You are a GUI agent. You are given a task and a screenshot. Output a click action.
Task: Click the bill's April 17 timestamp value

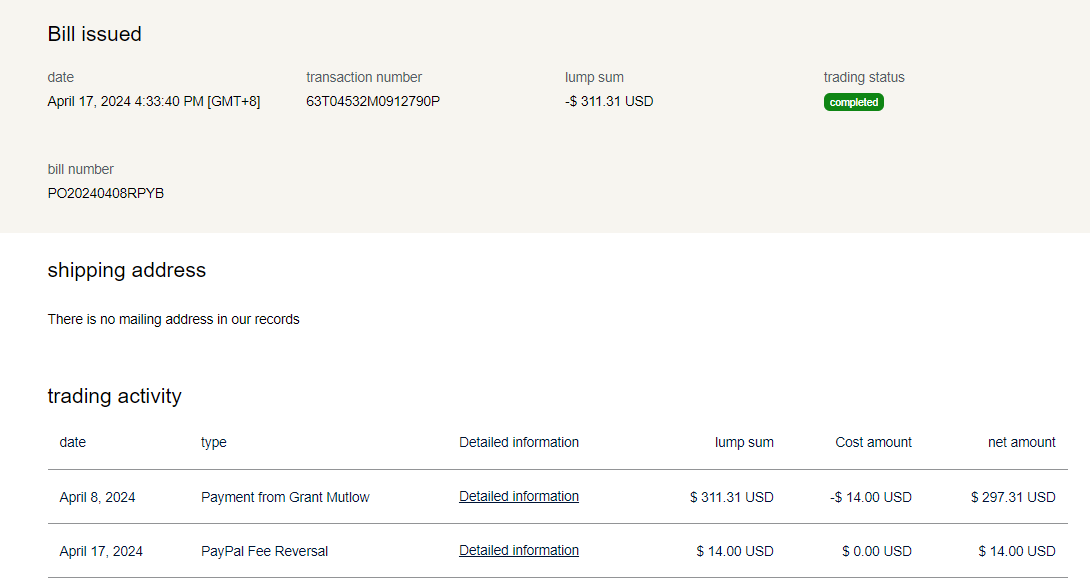coord(154,101)
